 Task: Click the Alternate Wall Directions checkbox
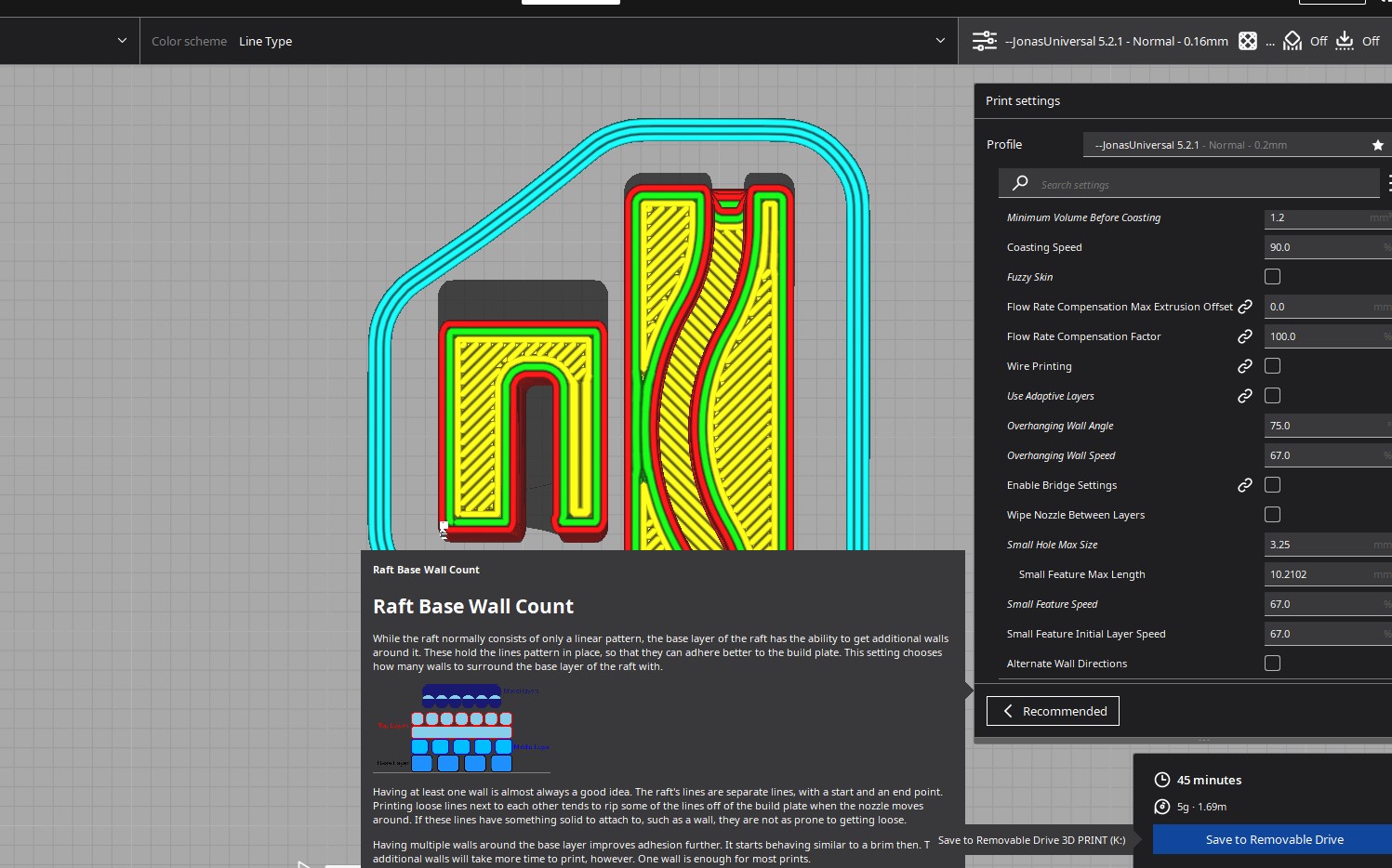(x=1272, y=663)
